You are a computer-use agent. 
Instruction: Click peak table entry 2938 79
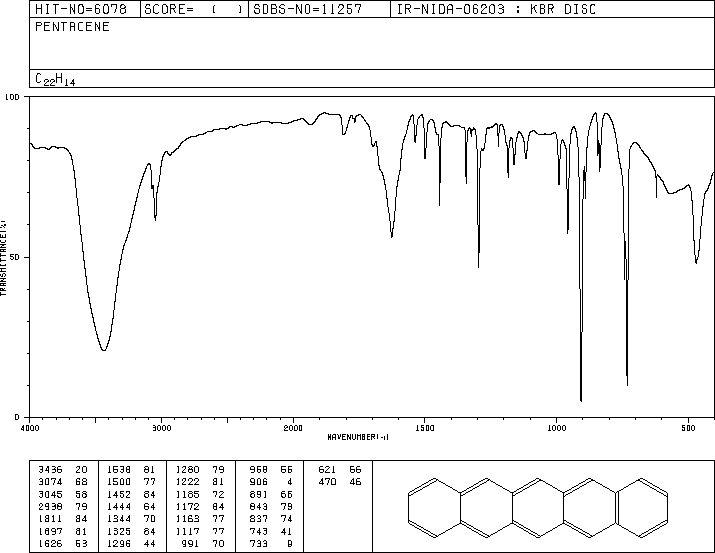[x=62, y=506]
